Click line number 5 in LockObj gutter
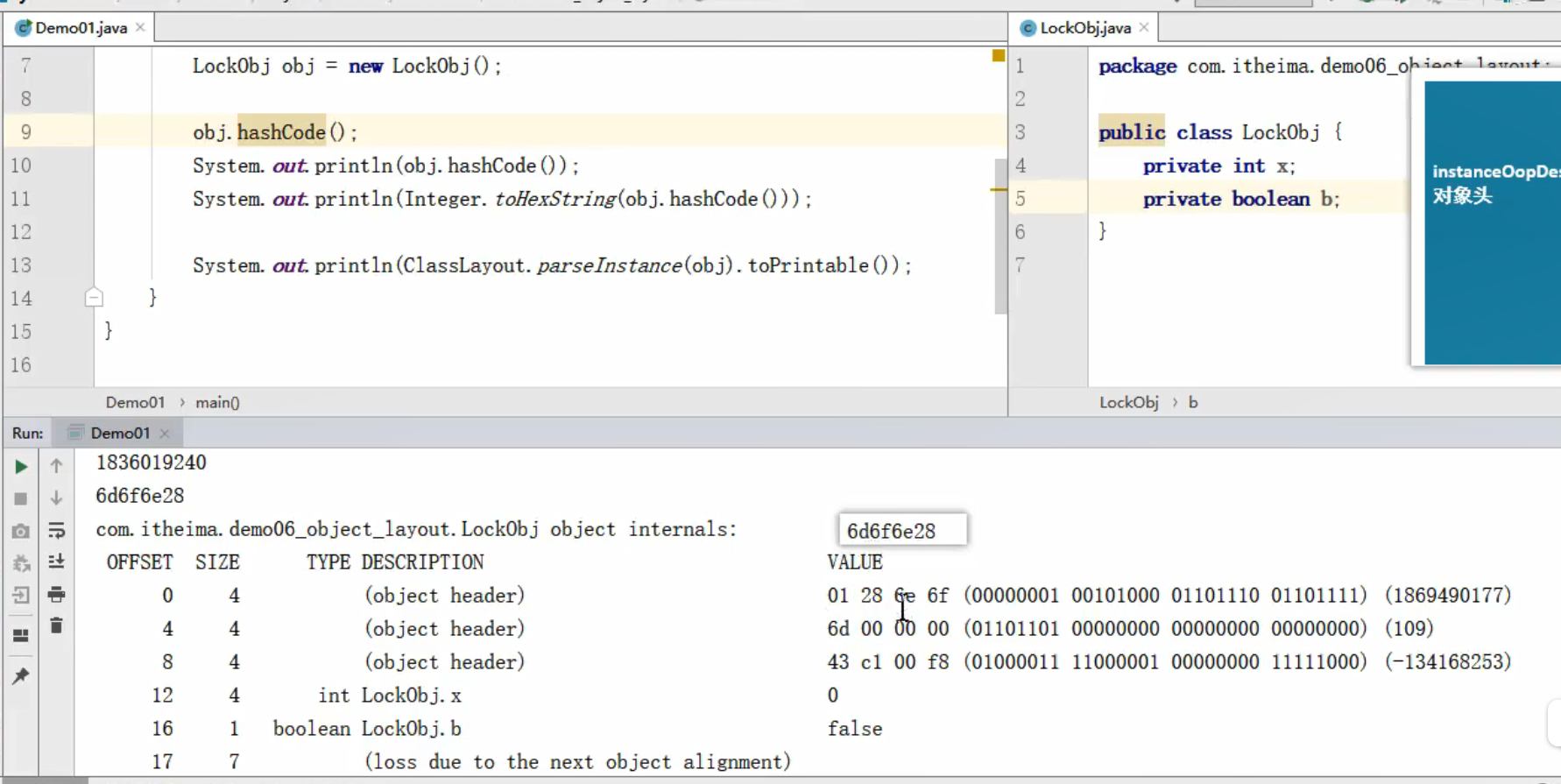1561x784 pixels. [1021, 199]
